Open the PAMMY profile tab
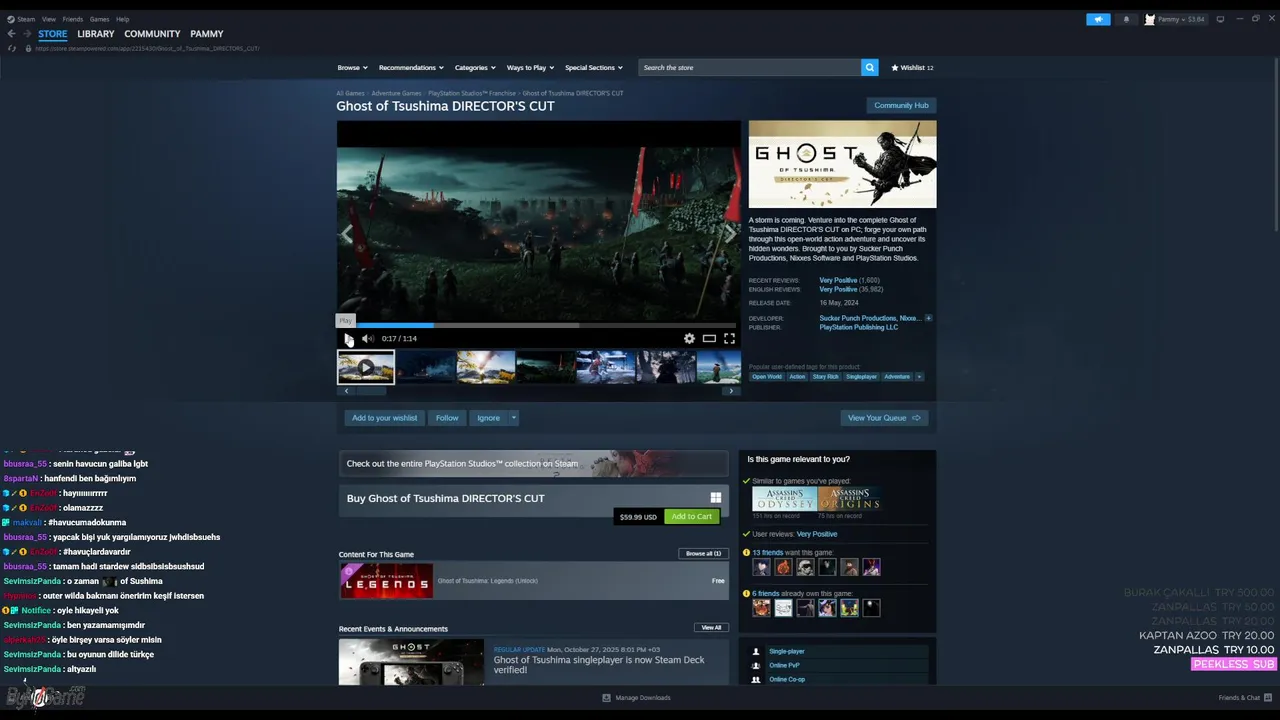The width and height of the screenshot is (1280, 720). [207, 34]
